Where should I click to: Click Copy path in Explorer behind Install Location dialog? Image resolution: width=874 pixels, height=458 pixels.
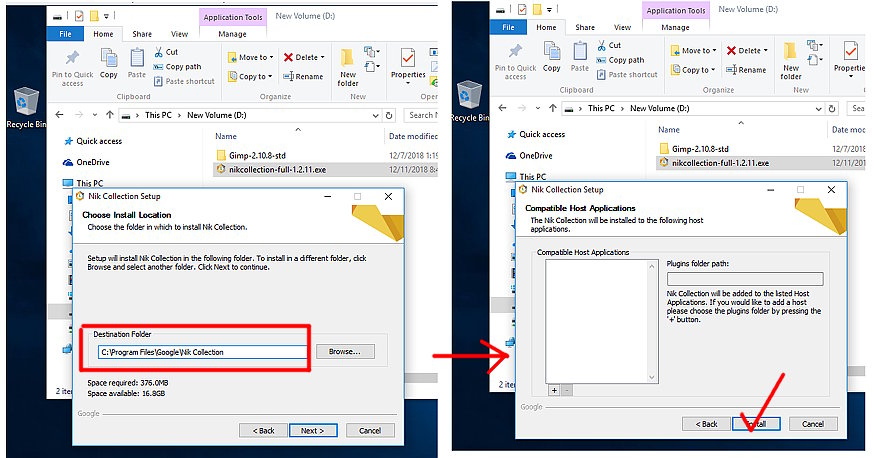click(x=177, y=66)
